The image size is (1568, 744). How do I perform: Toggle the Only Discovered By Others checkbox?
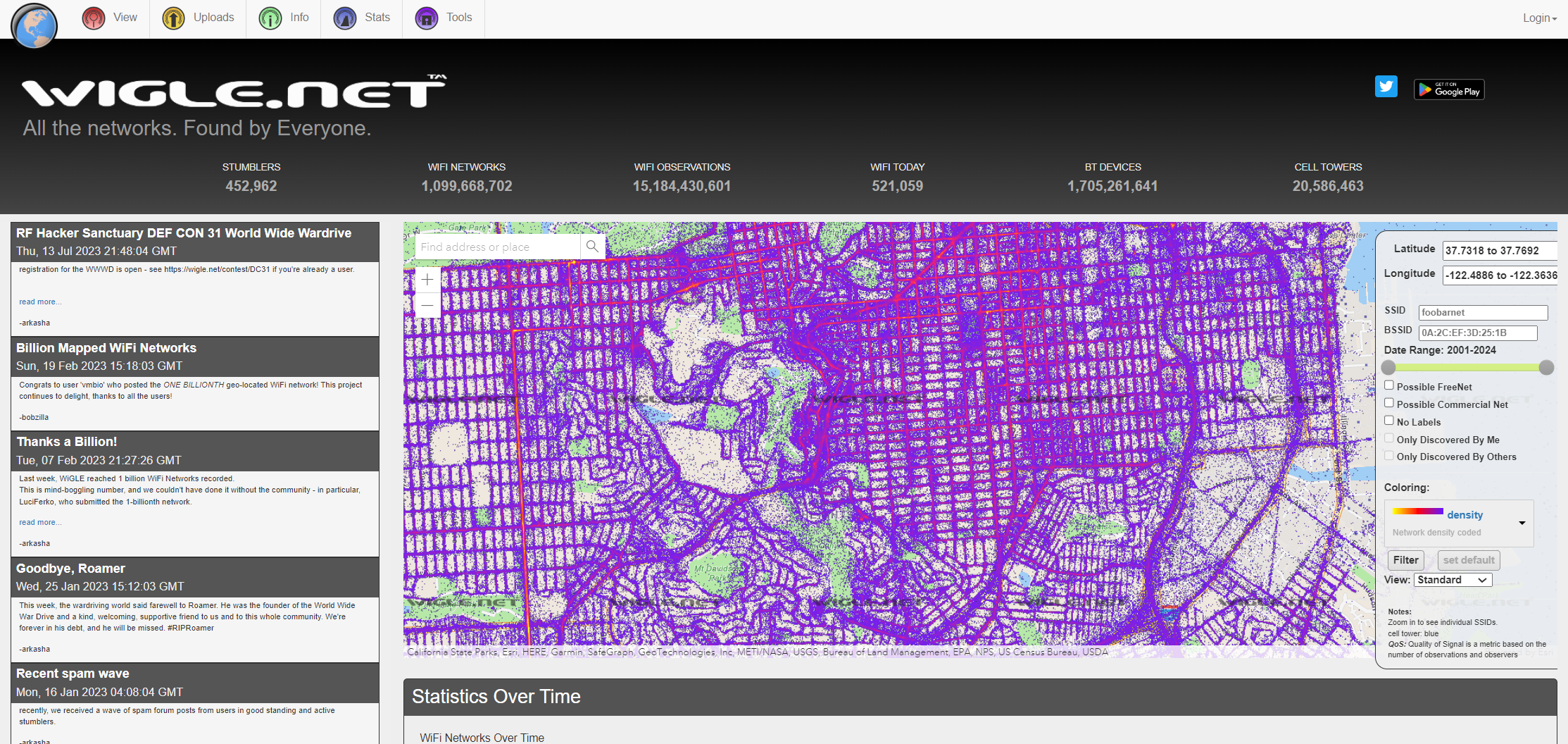click(1389, 456)
